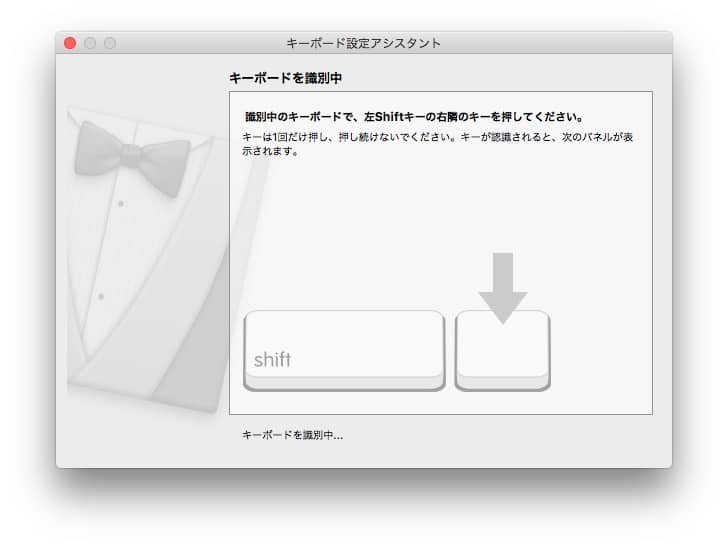The height and width of the screenshot is (548, 728).
Task: Click the dimmed minimize button in title bar
Action: (x=90, y=43)
